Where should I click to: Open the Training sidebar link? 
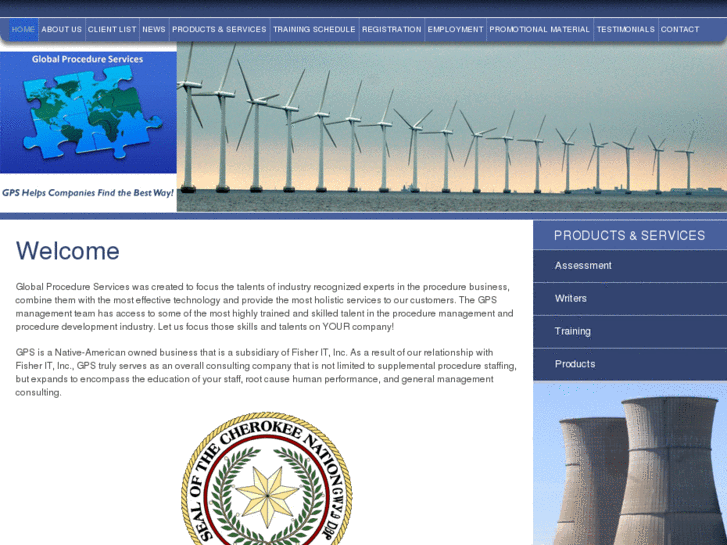pos(630,332)
